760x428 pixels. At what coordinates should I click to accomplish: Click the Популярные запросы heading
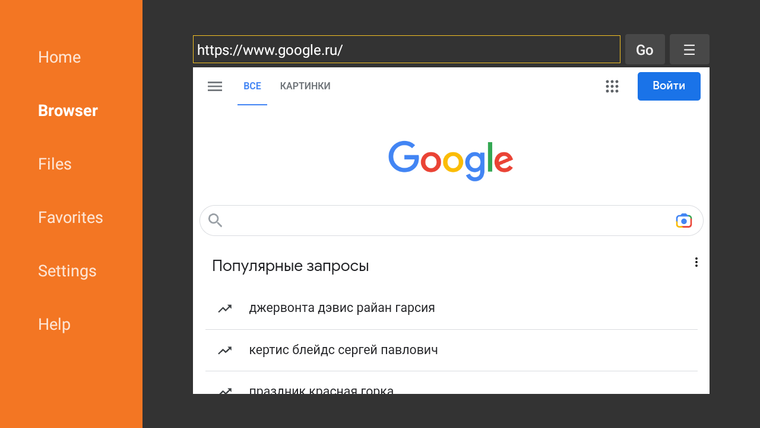(x=290, y=266)
